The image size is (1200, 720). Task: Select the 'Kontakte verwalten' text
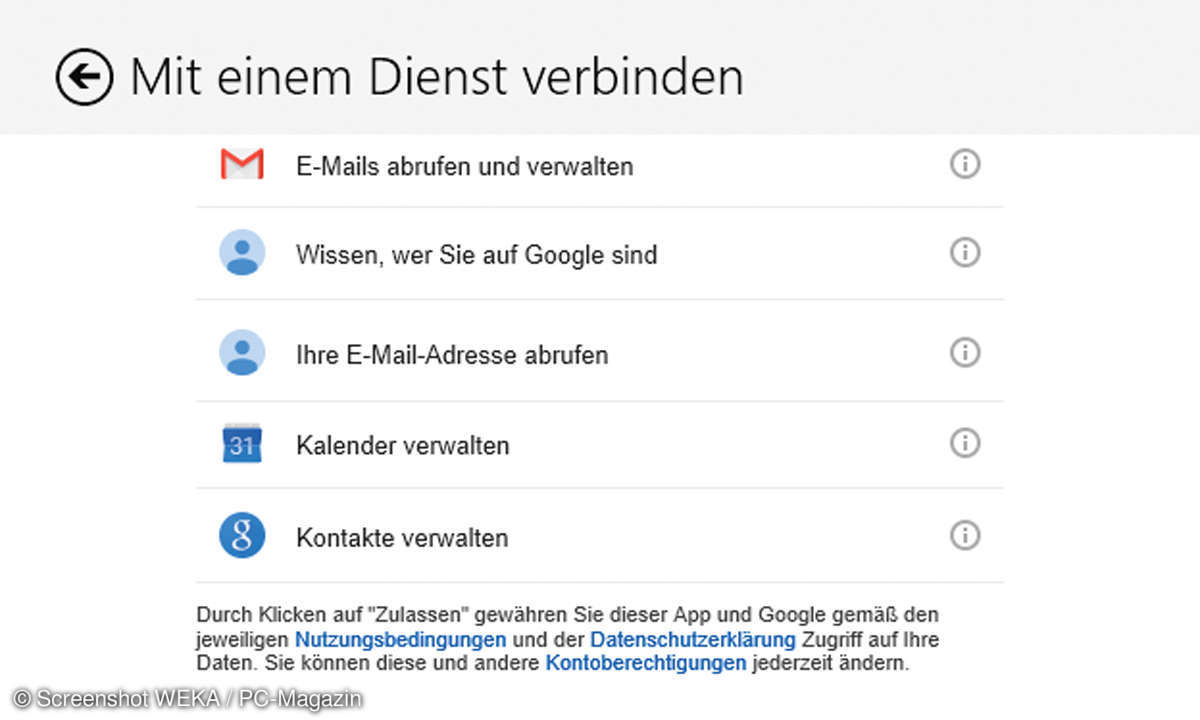point(402,538)
